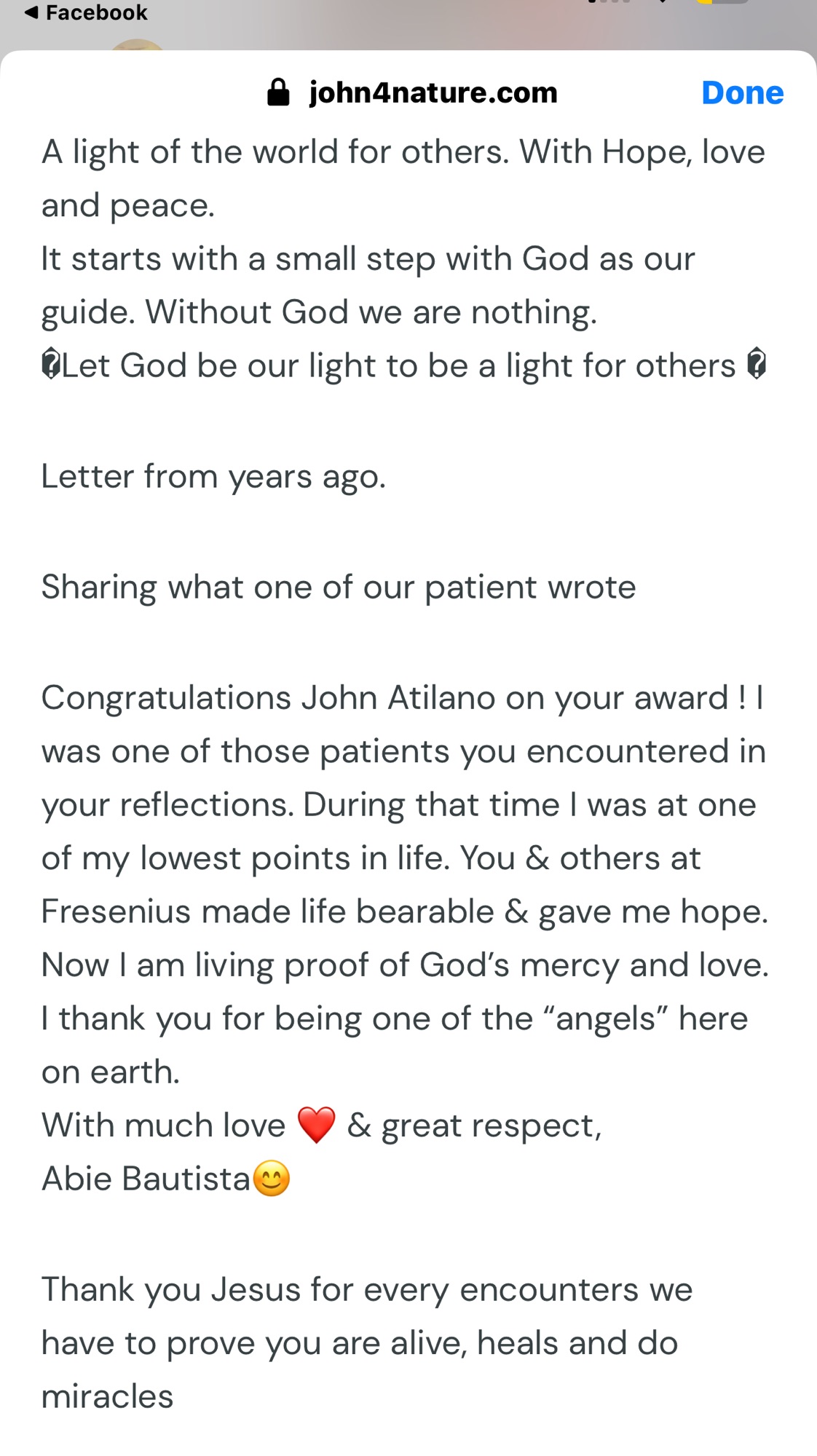Tap the back arrow beside Facebook
817x1456 pixels.
31,12
